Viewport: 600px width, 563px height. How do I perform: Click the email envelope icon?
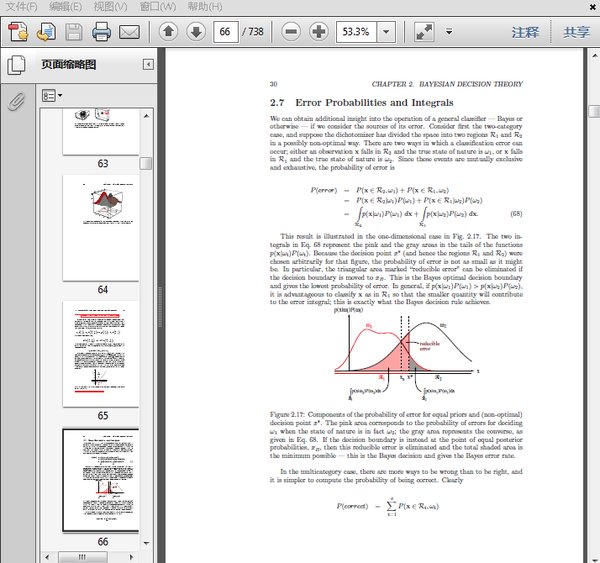(129, 32)
